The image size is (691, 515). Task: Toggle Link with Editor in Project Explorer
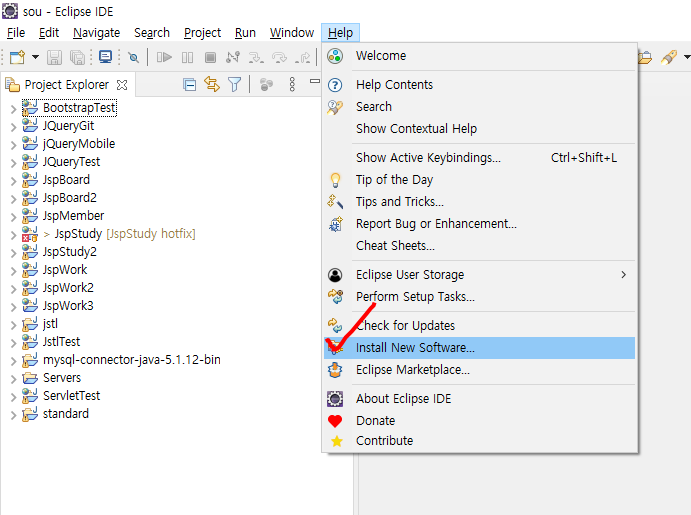[212, 84]
